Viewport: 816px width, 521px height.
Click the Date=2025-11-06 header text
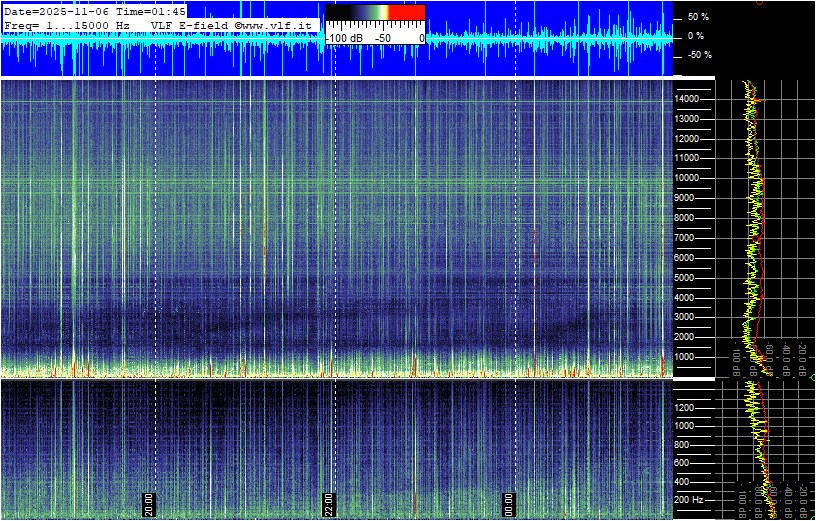(x=50, y=11)
